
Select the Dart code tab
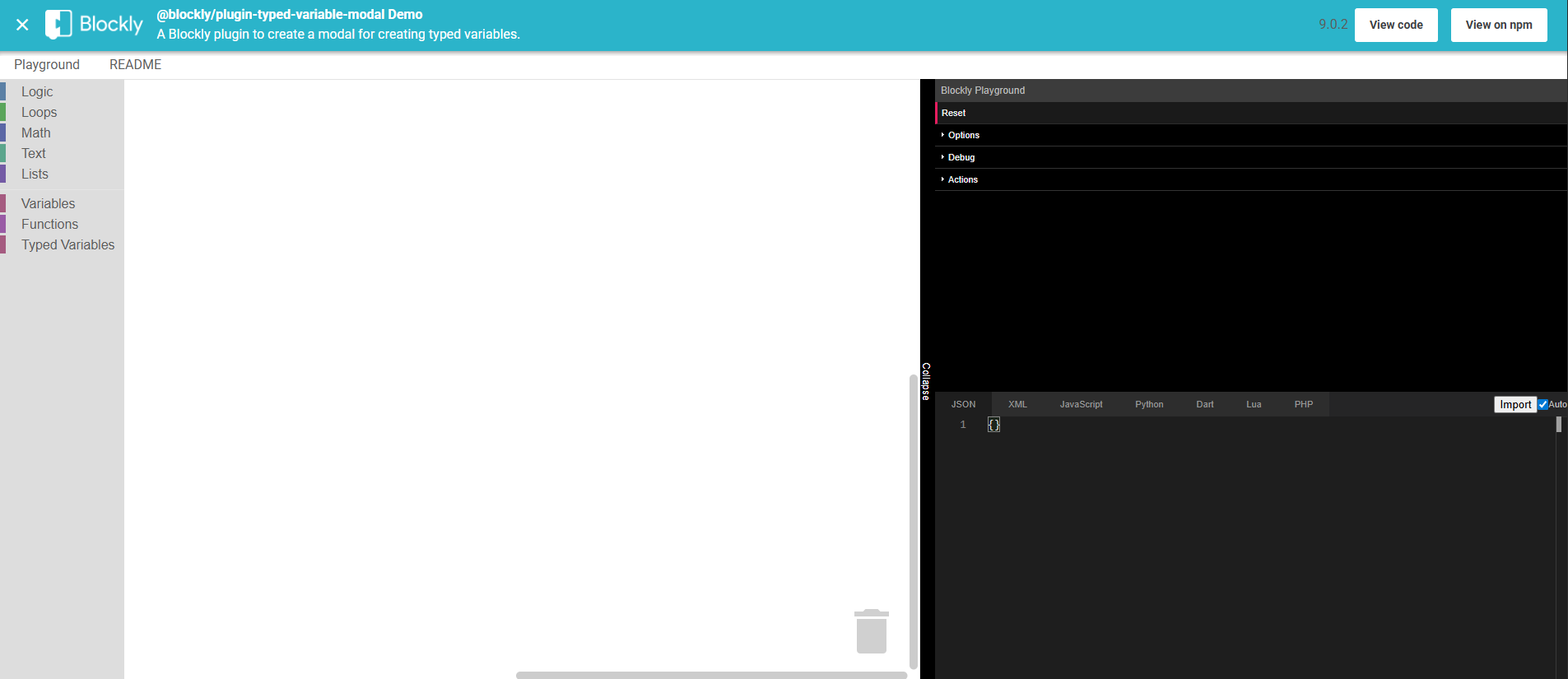[1205, 404]
